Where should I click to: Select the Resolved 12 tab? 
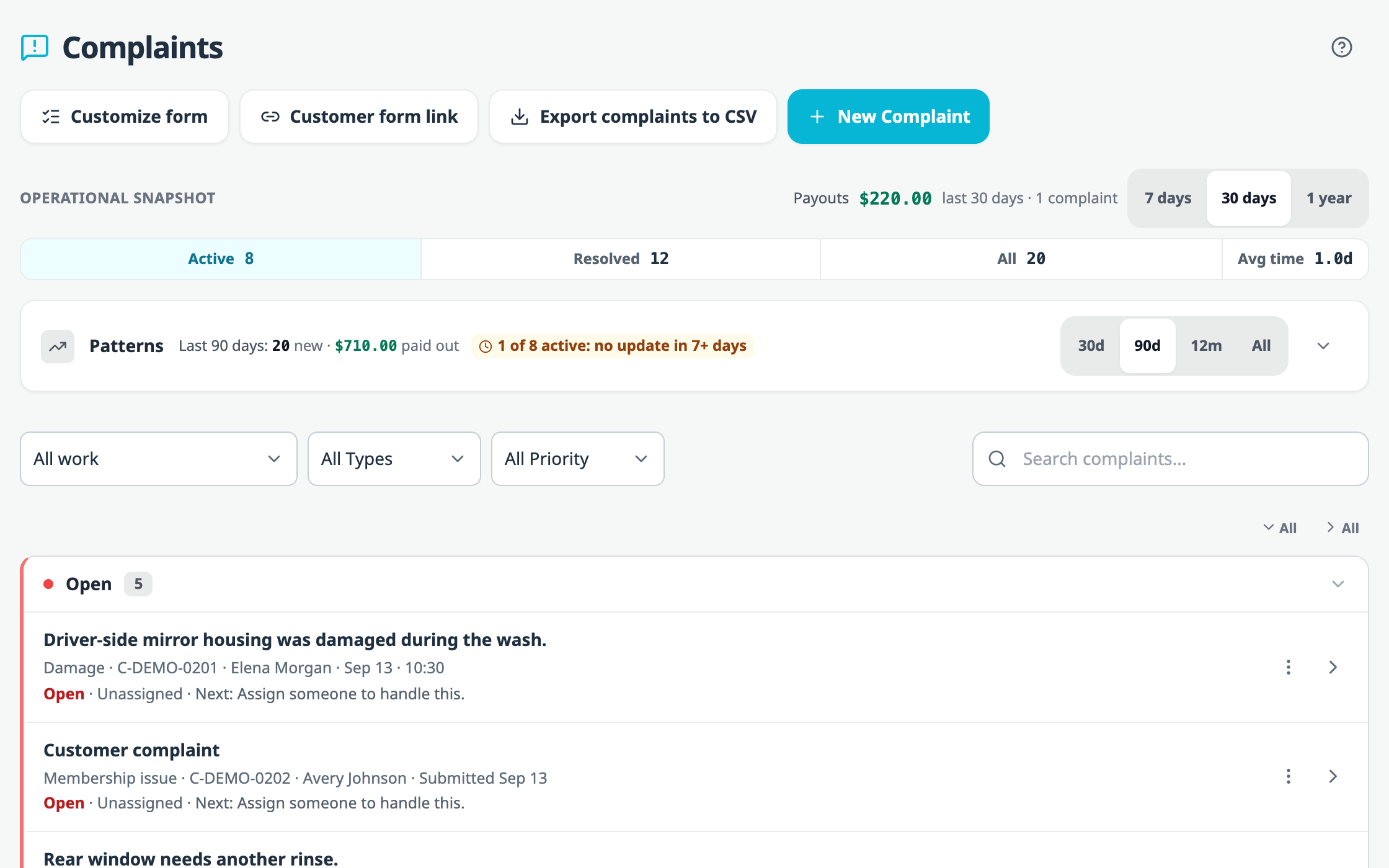coord(621,259)
